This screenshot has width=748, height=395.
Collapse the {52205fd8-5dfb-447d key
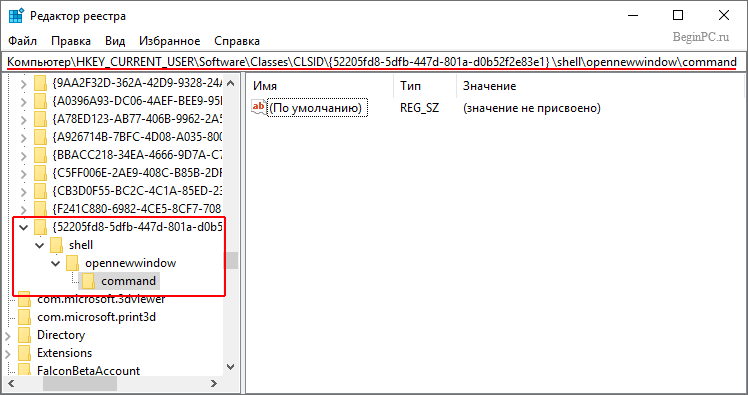tap(23, 228)
